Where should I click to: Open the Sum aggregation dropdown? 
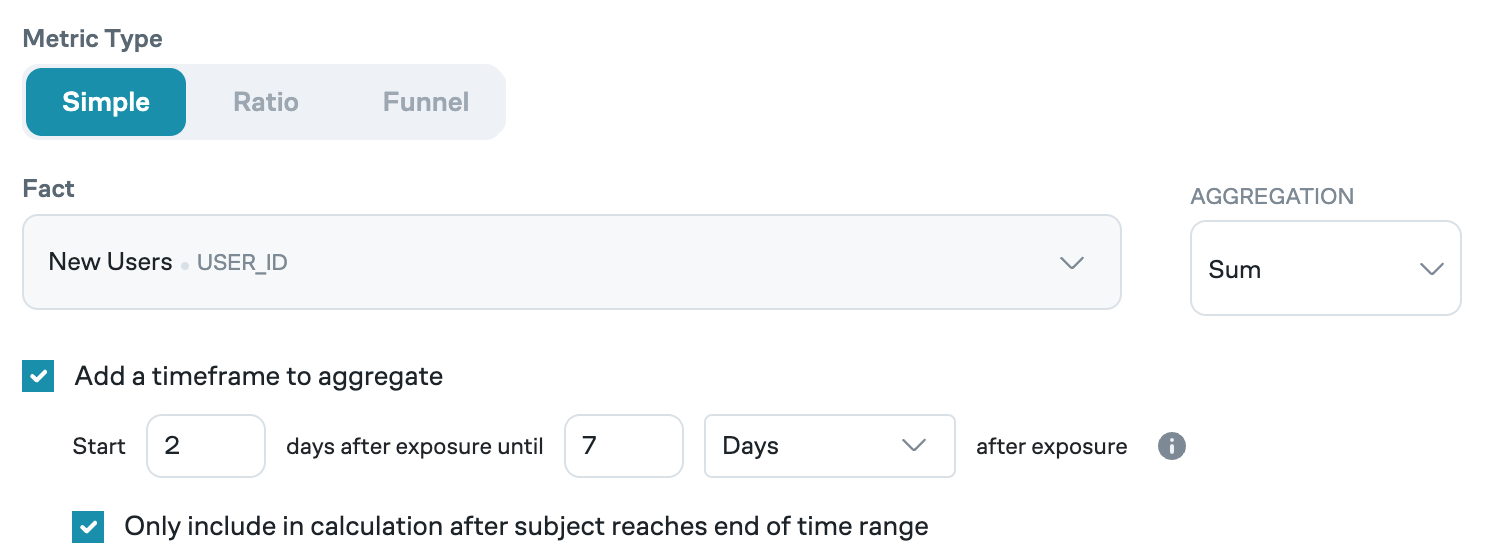pyautogui.click(x=1325, y=269)
